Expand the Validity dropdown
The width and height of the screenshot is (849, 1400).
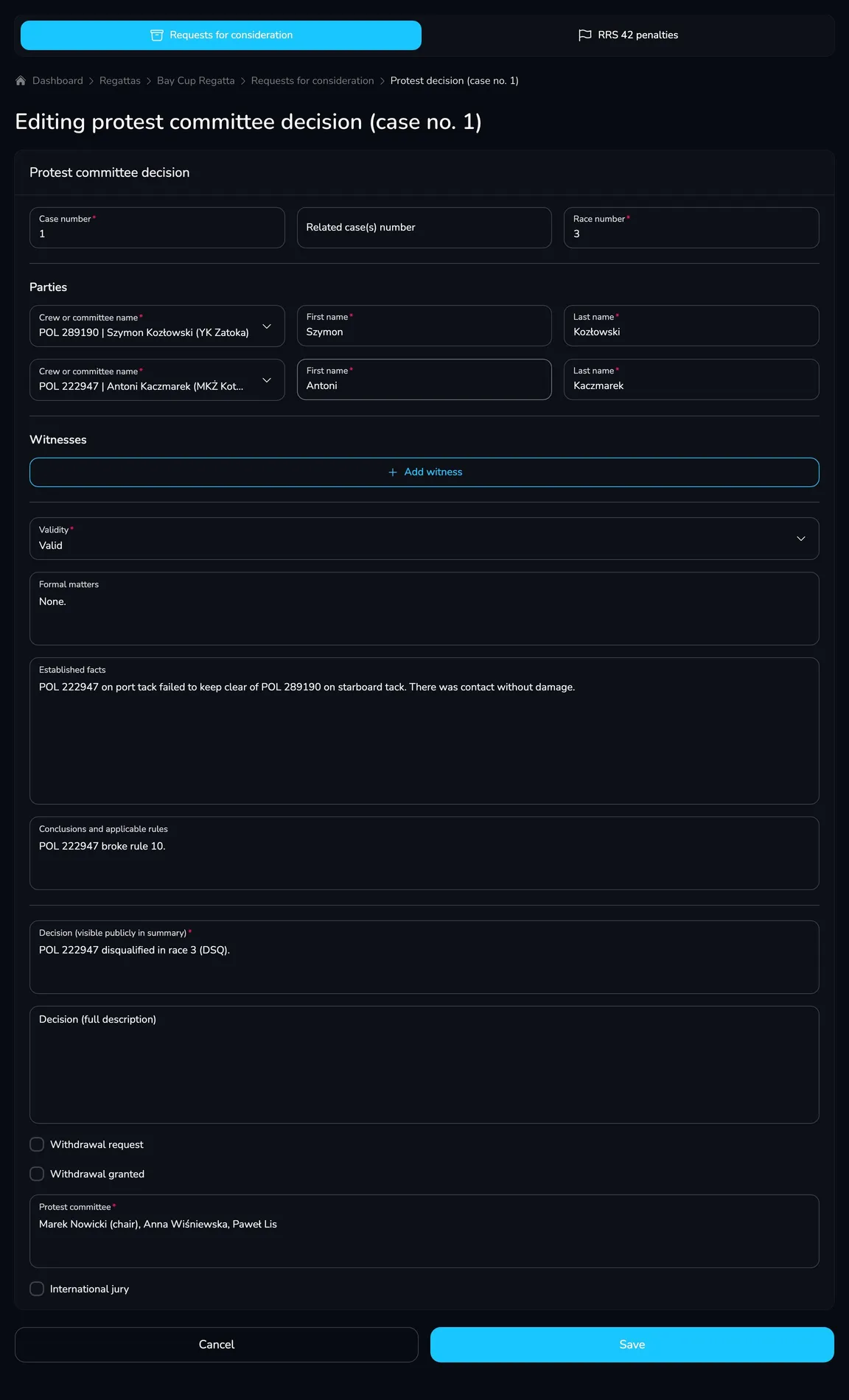(424, 539)
